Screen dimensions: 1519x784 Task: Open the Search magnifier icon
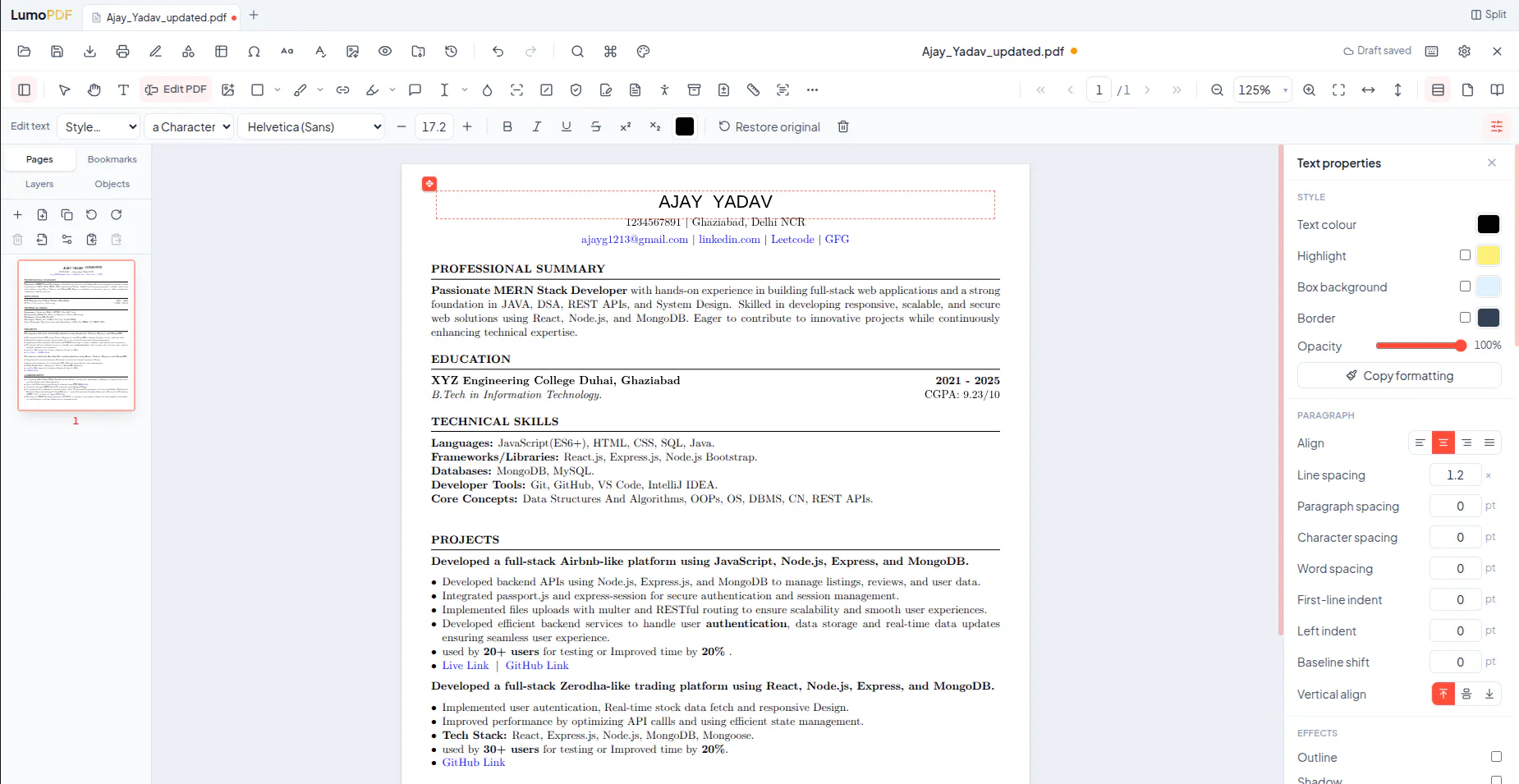click(577, 52)
